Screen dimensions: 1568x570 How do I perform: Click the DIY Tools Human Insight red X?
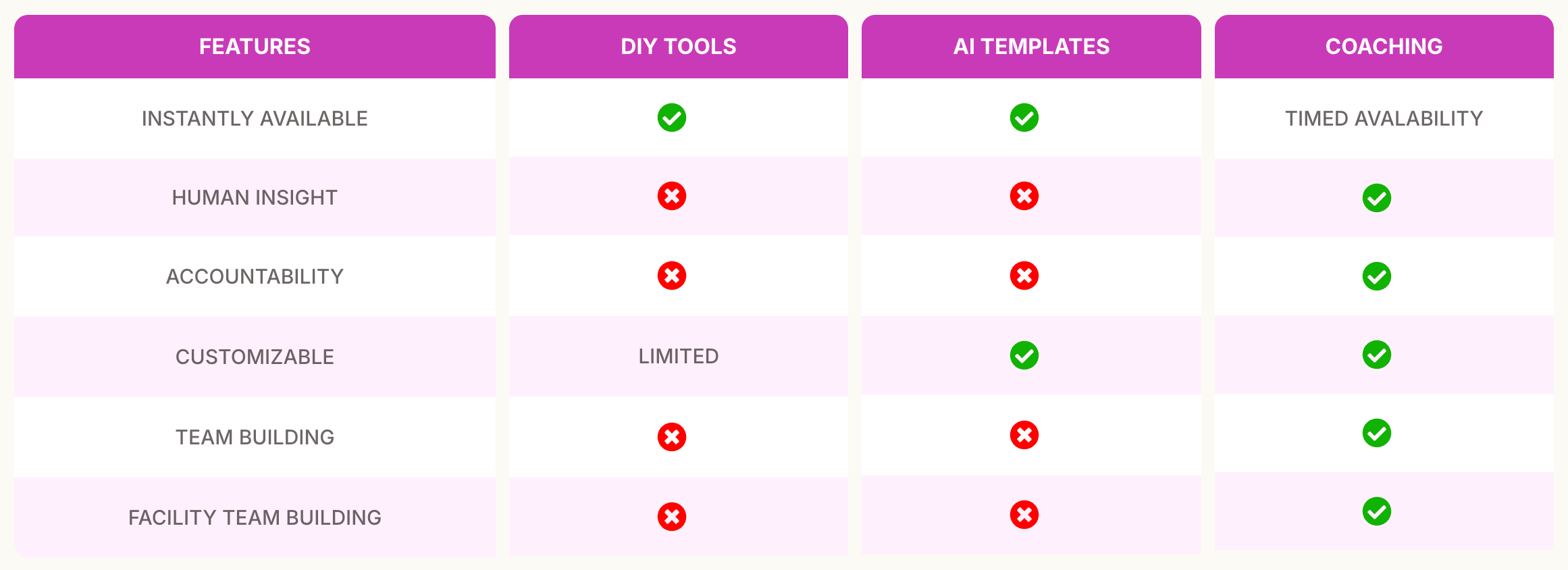(x=671, y=197)
